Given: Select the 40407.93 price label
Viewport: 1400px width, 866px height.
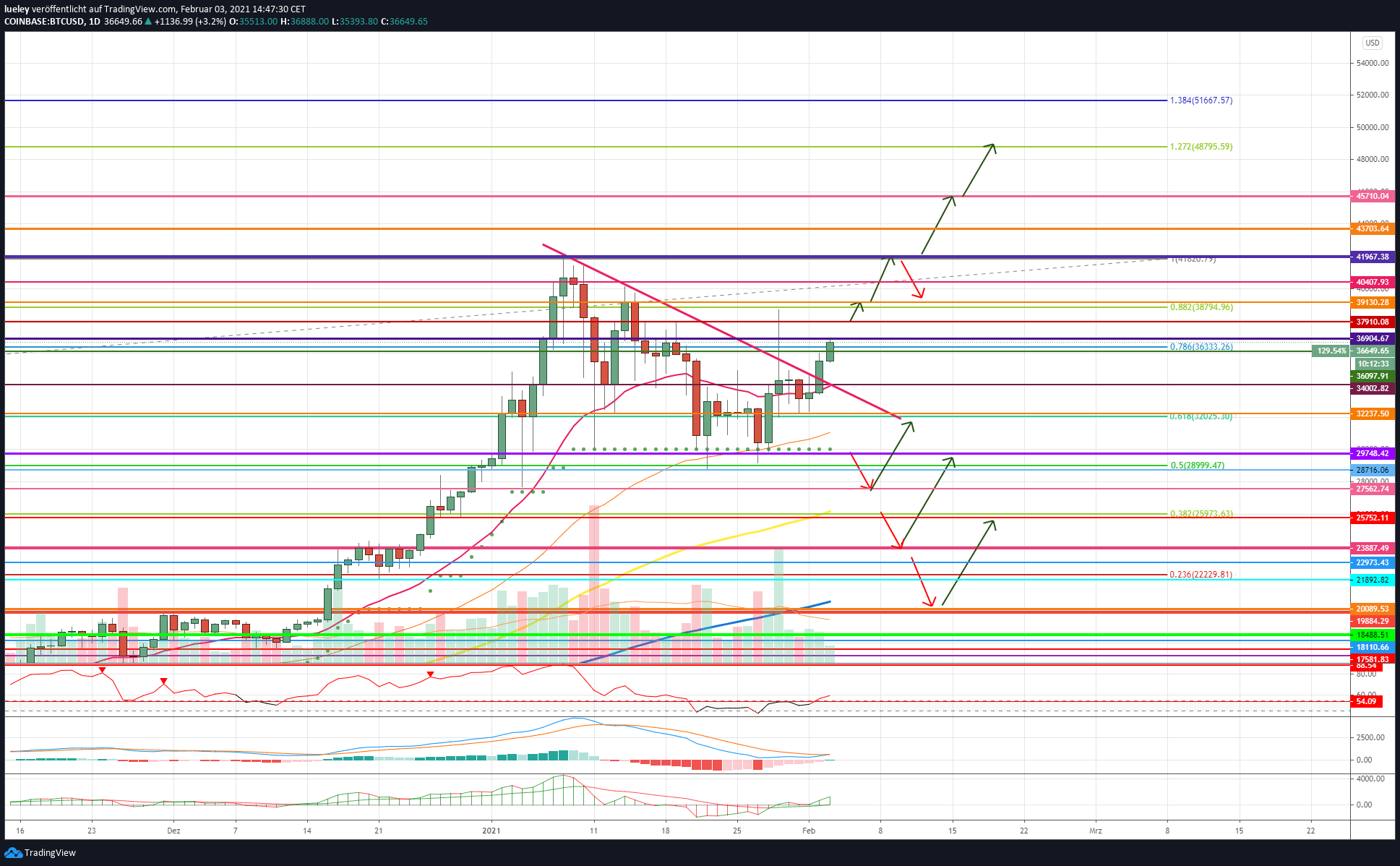Looking at the screenshot, I should [1372, 282].
